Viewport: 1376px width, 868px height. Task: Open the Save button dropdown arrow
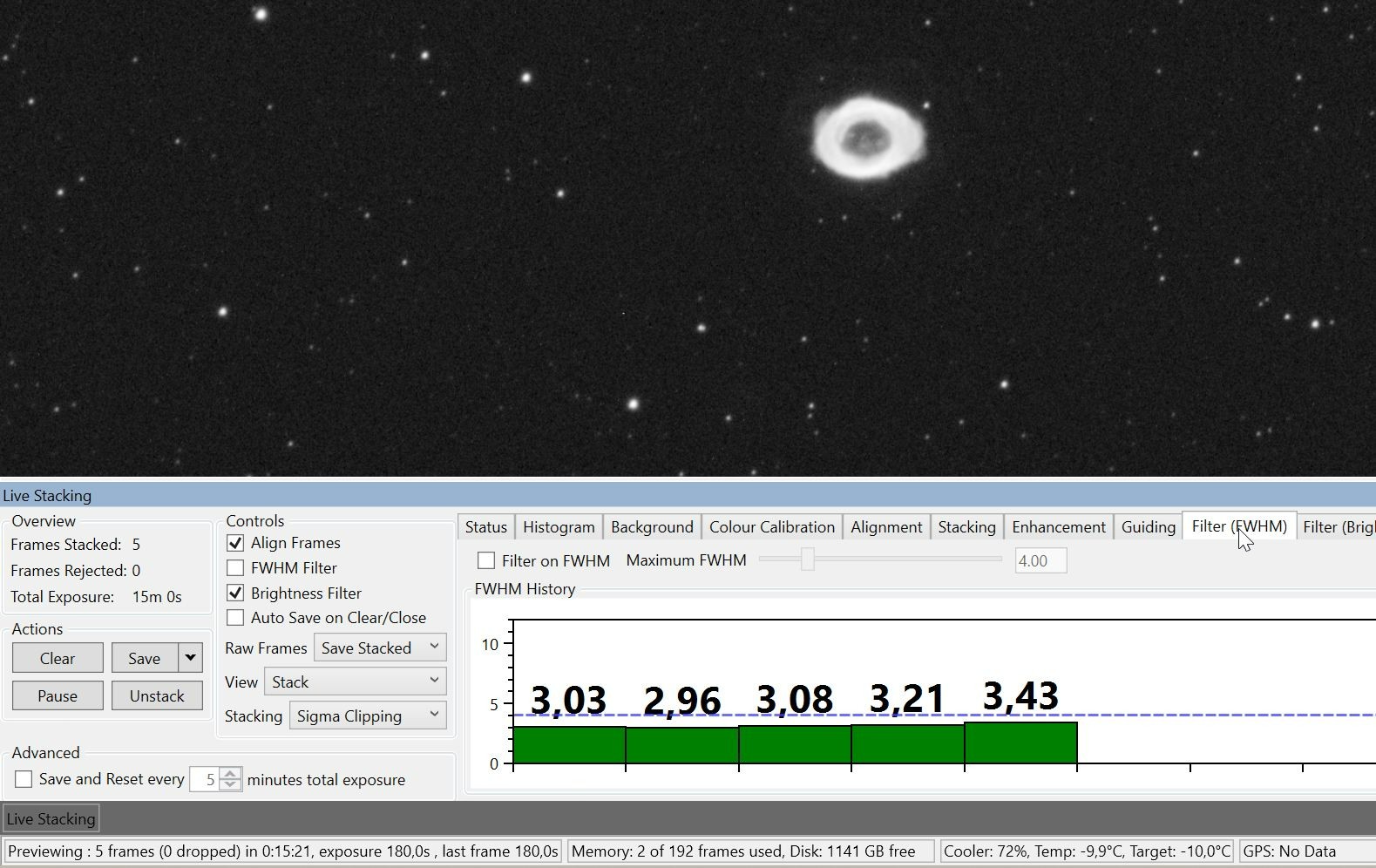pyautogui.click(x=190, y=658)
